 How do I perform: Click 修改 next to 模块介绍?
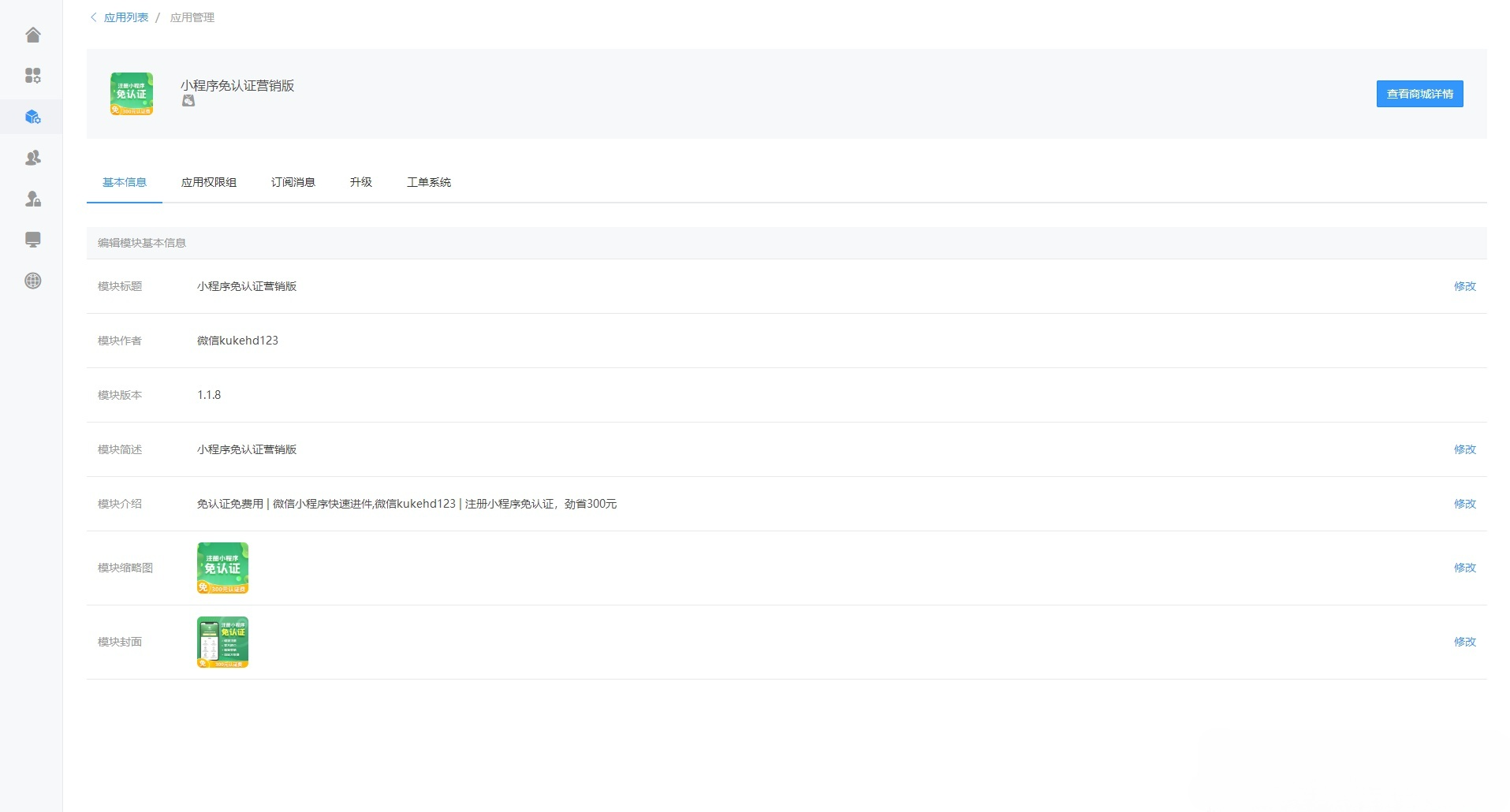click(x=1463, y=504)
